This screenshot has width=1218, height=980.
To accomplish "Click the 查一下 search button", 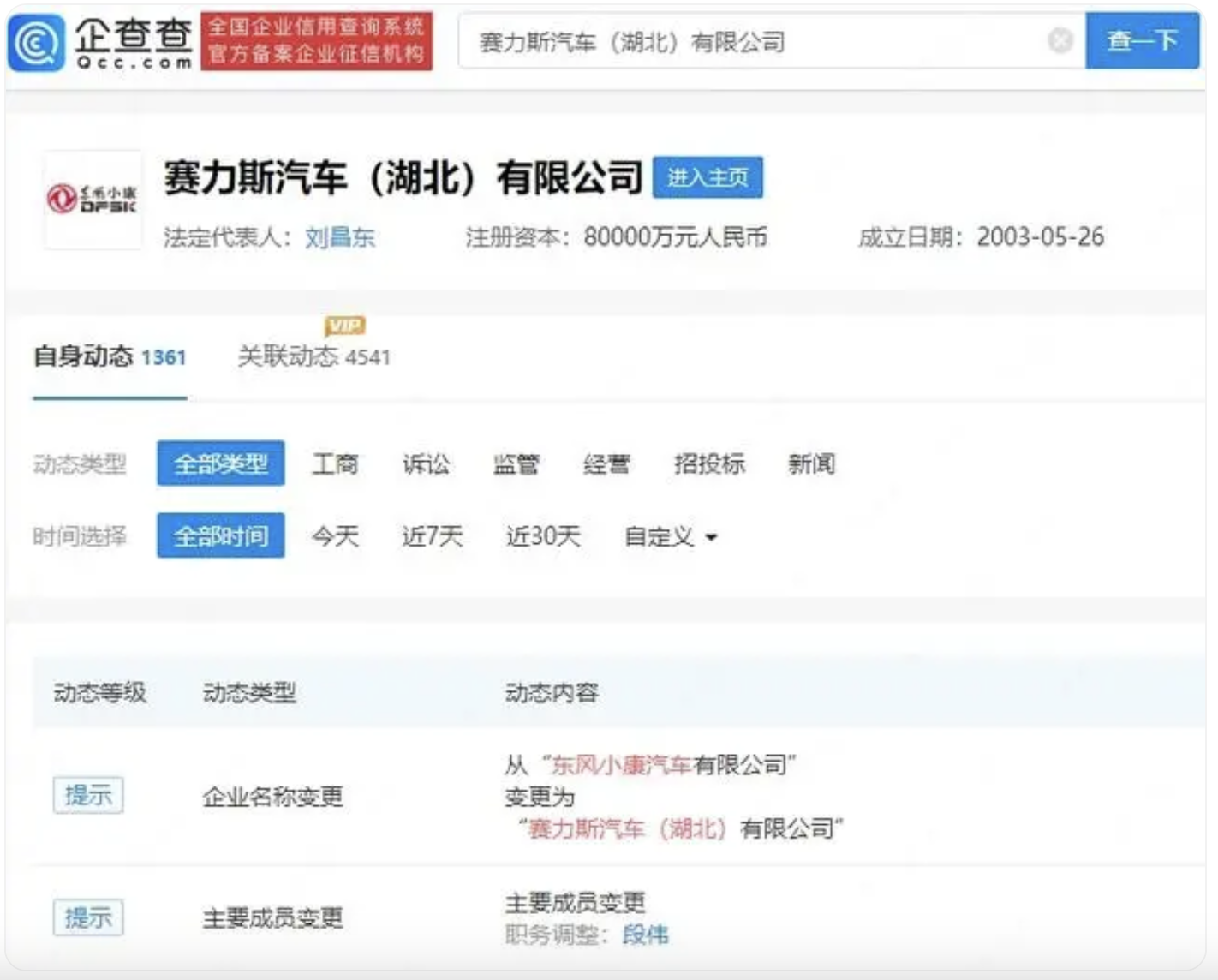I will [1142, 40].
